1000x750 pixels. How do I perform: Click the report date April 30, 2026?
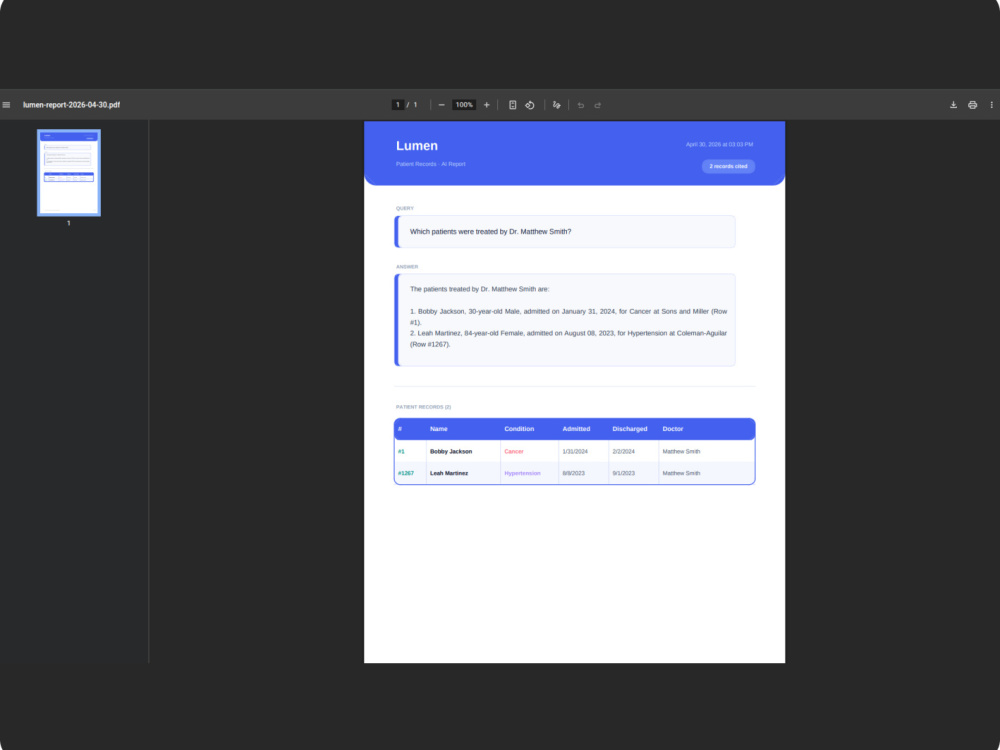719,145
